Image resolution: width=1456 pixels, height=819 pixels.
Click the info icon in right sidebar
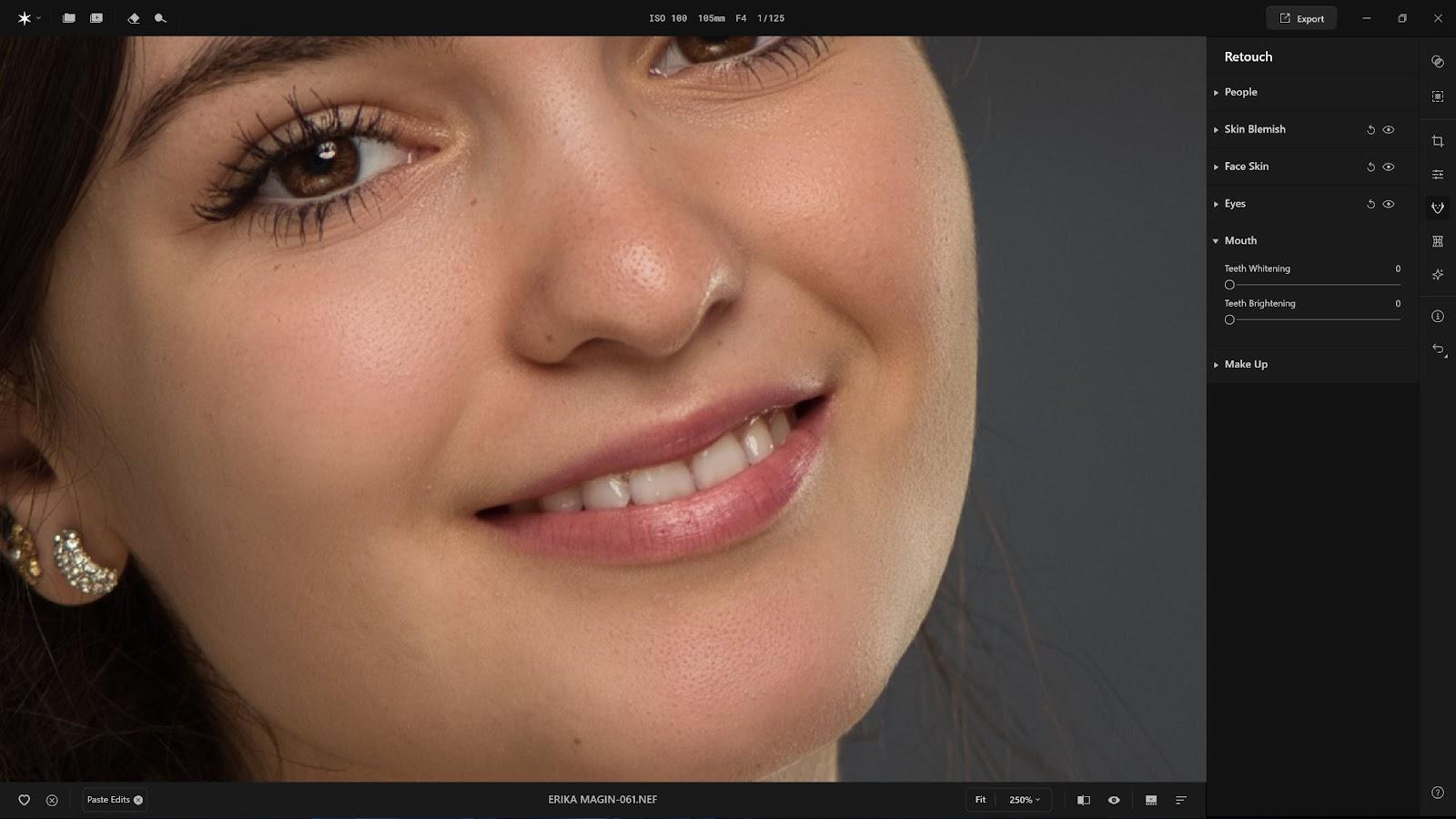(x=1438, y=317)
